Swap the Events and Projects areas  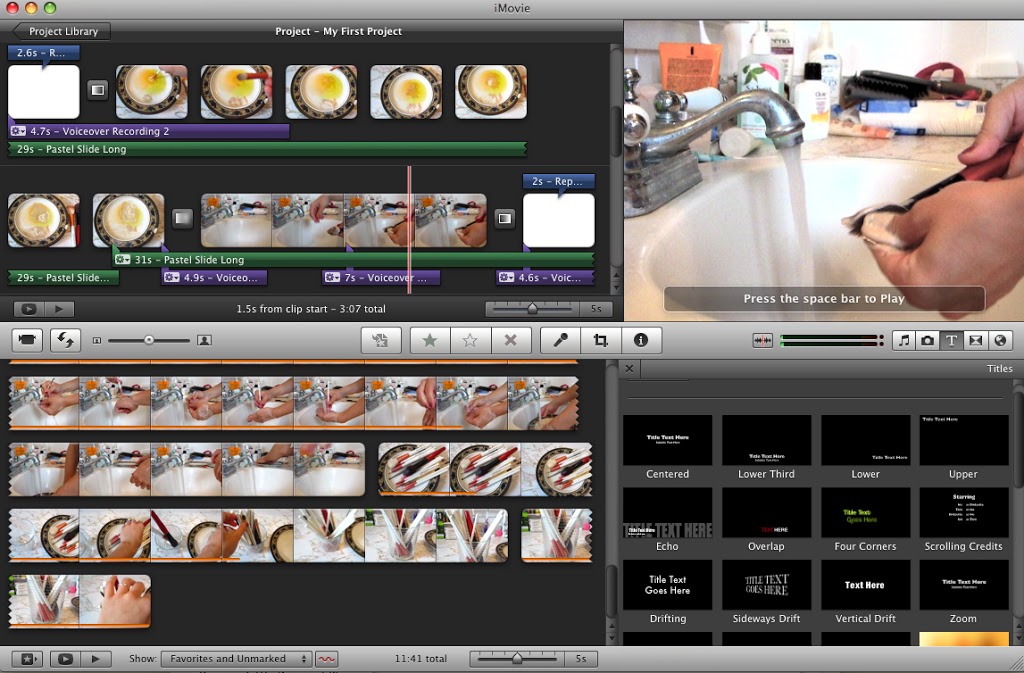click(x=65, y=340)
